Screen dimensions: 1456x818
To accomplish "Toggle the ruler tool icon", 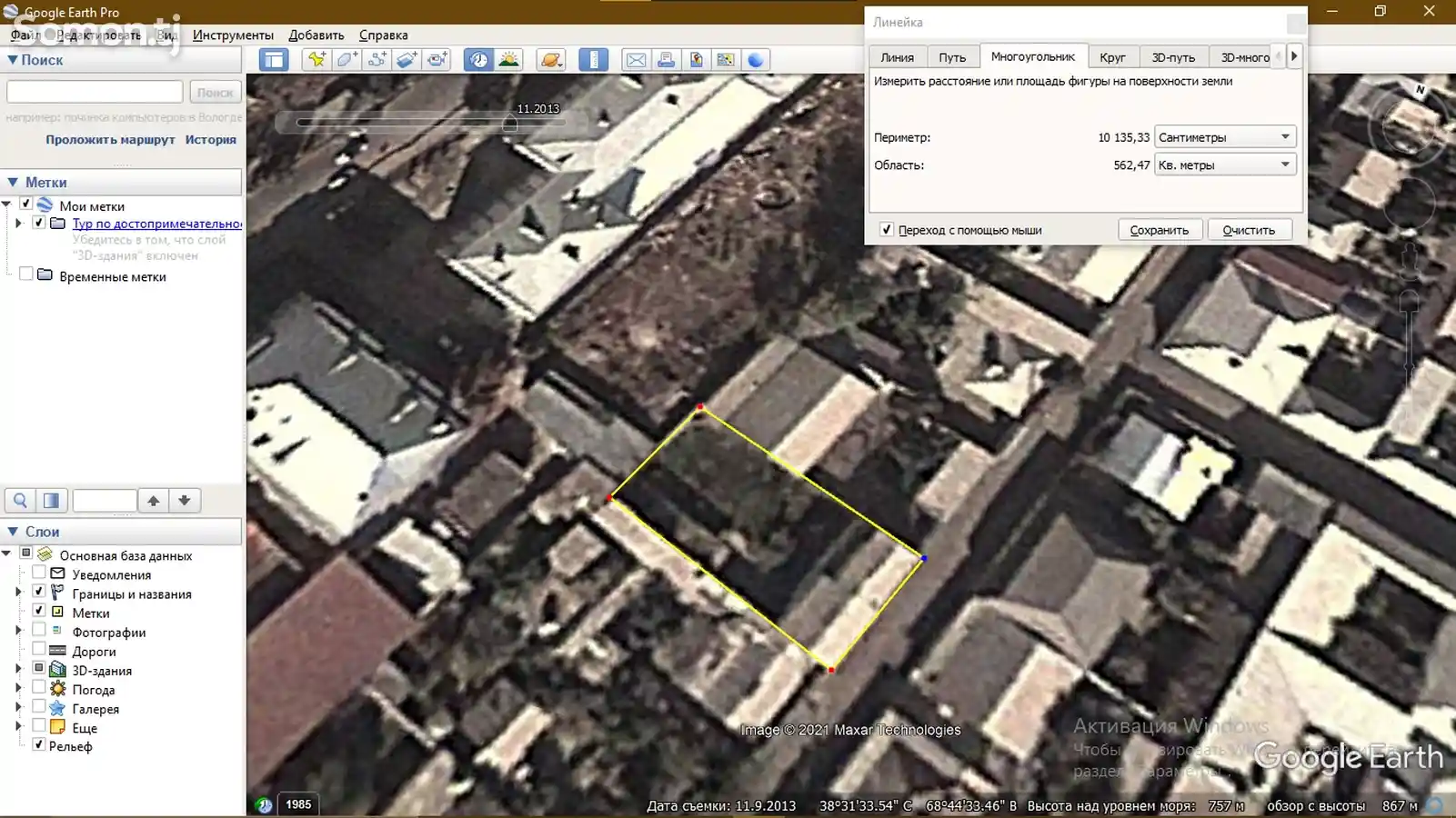I will point(593,60).
